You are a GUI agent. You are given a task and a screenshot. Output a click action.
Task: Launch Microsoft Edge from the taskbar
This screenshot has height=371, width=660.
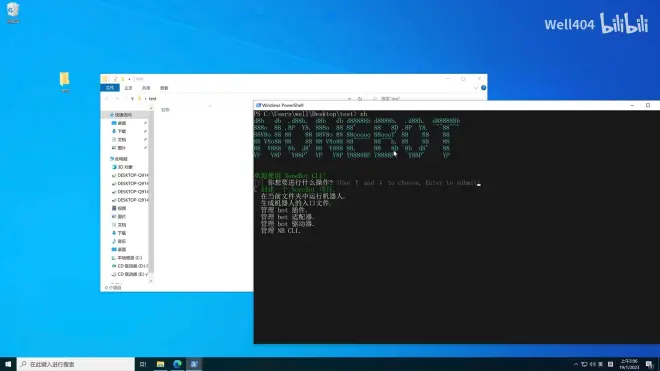(177, 364)
